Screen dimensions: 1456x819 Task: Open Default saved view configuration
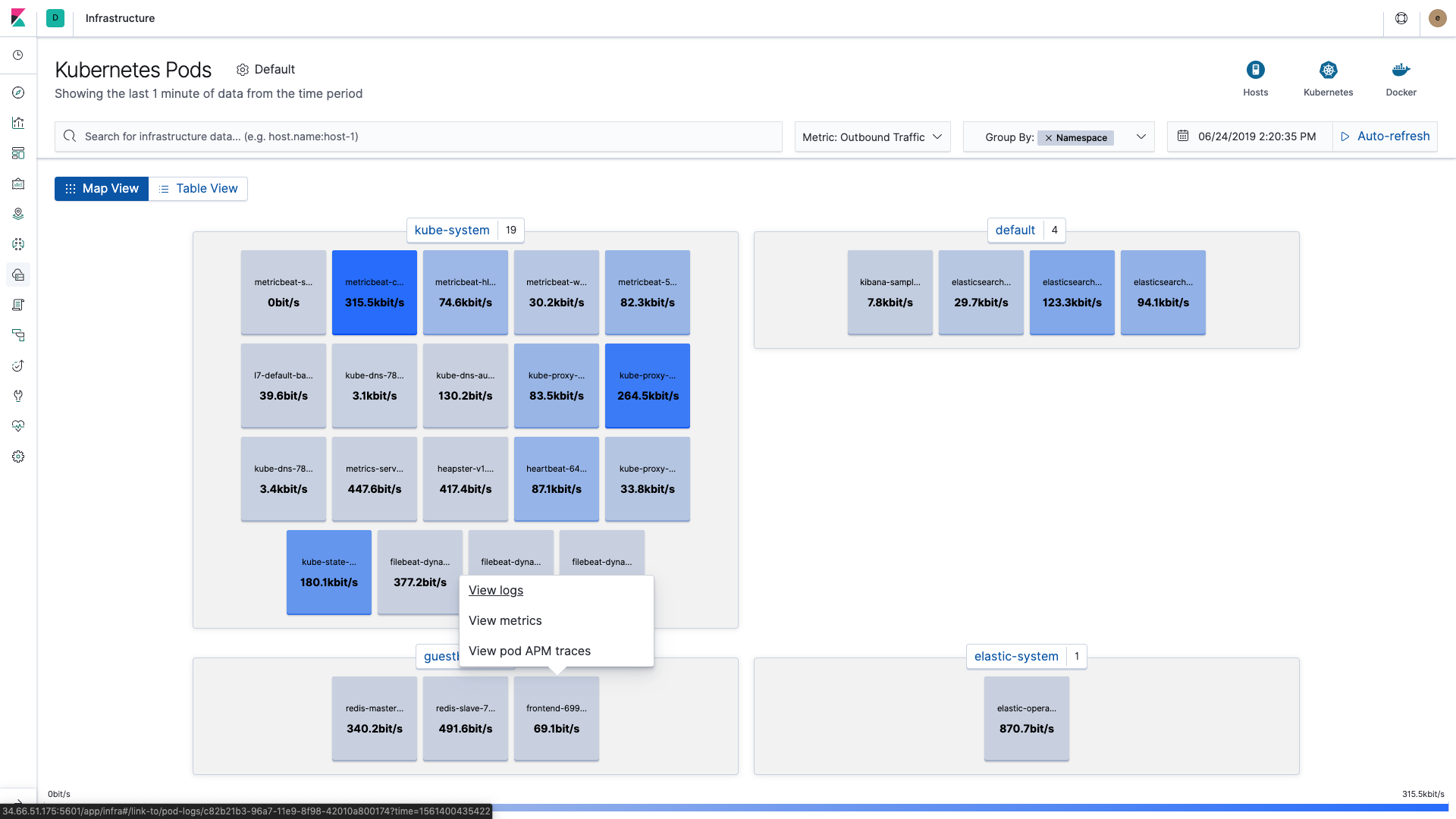[x=265, y=70]
